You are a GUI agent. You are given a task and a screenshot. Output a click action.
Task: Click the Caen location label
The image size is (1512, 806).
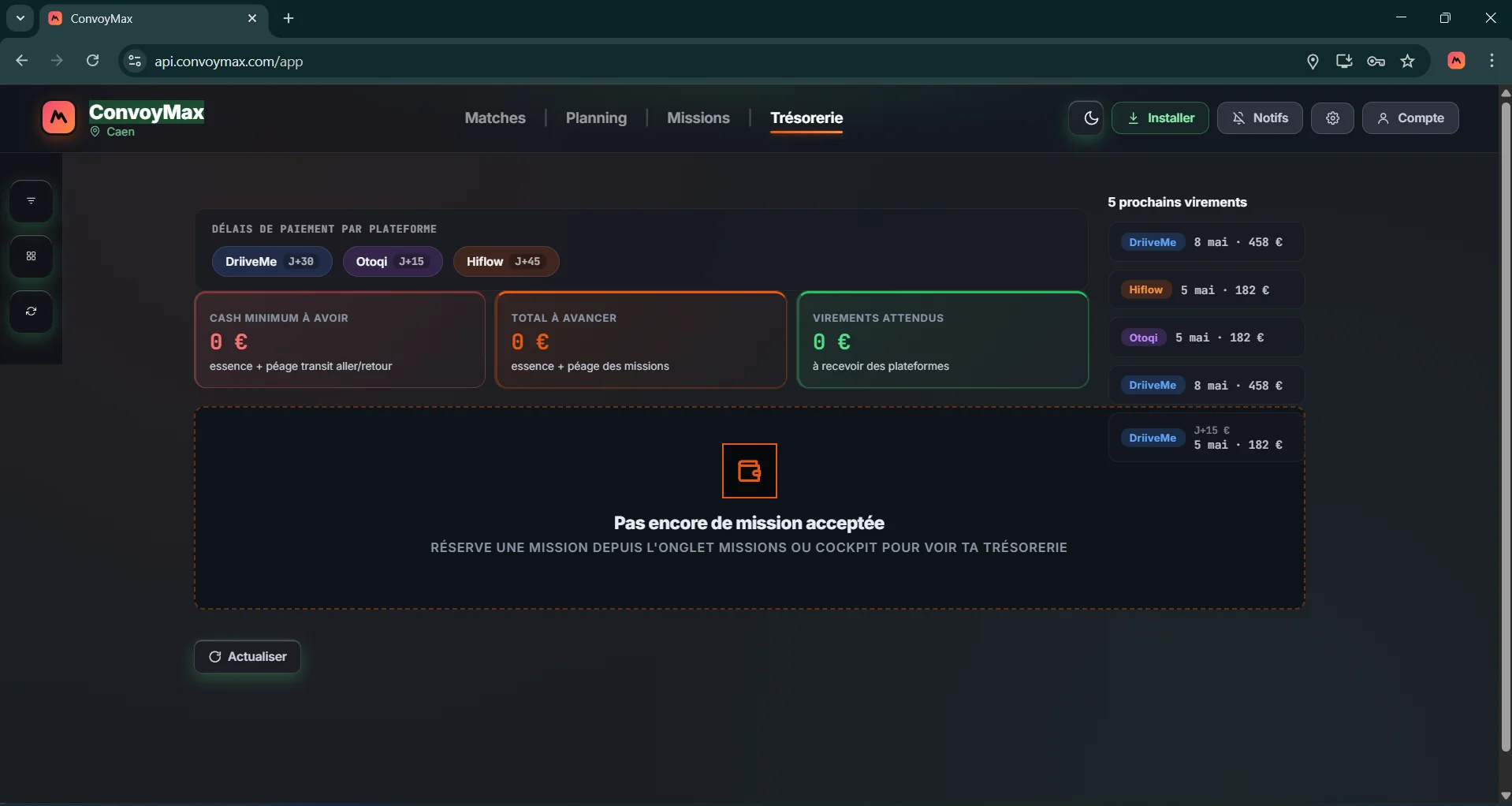(x=113, y=132)
